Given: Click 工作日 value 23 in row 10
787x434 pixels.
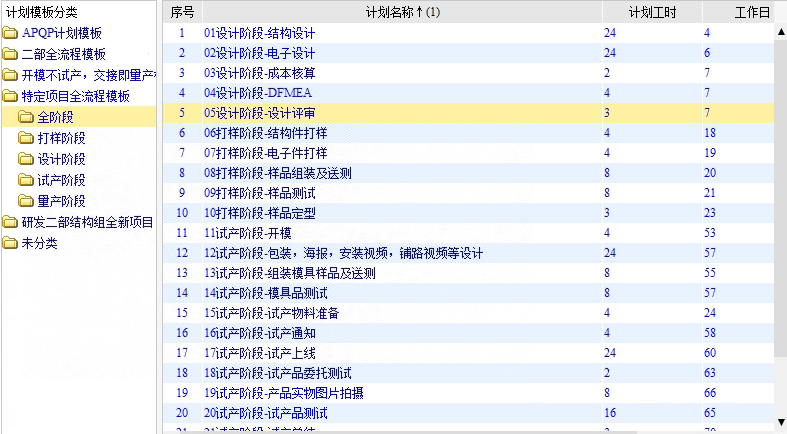Looking at the screenshot, I should pyautogui.click(x=710, y=213).
